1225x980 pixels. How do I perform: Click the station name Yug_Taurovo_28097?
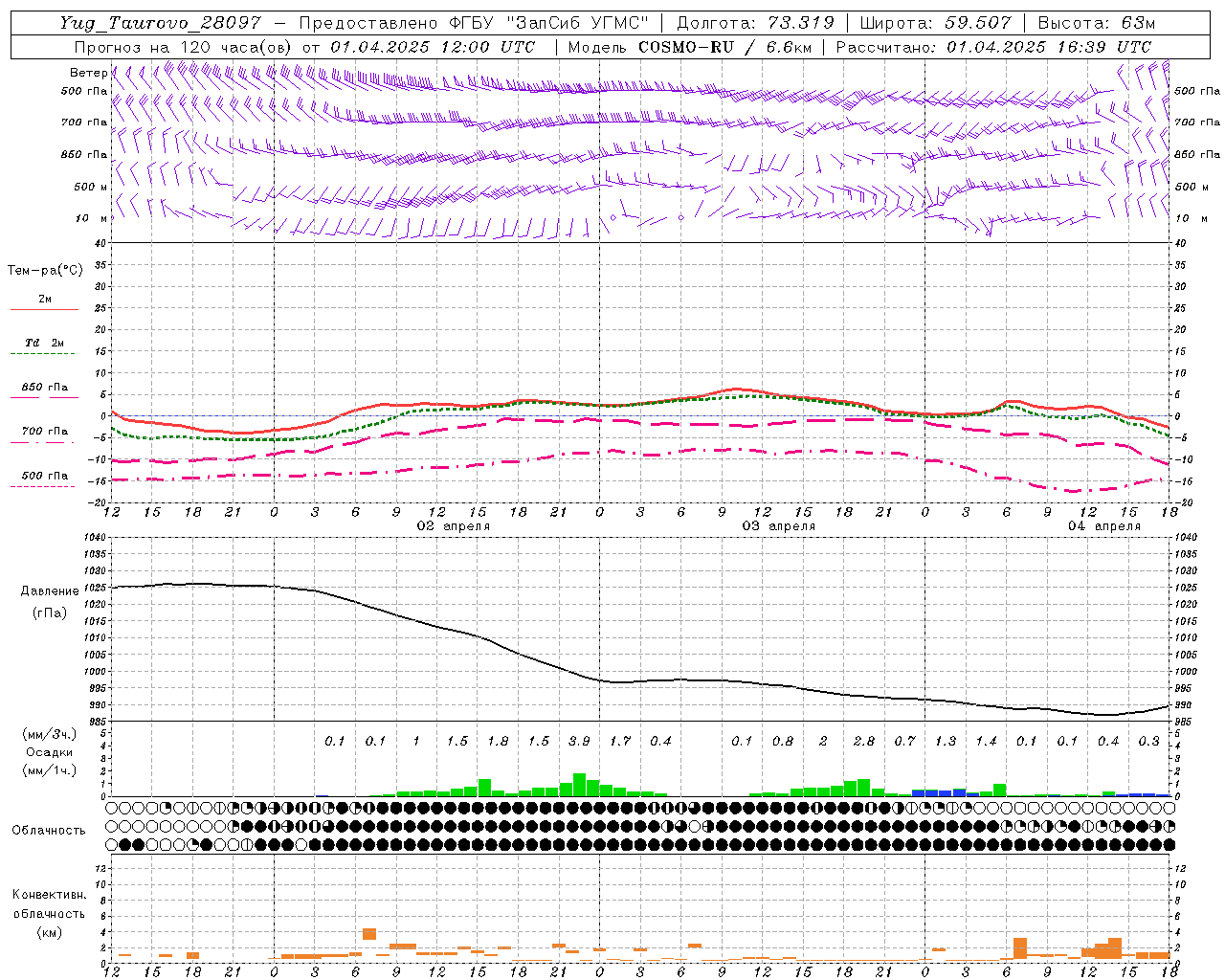[x=160, y=23]
